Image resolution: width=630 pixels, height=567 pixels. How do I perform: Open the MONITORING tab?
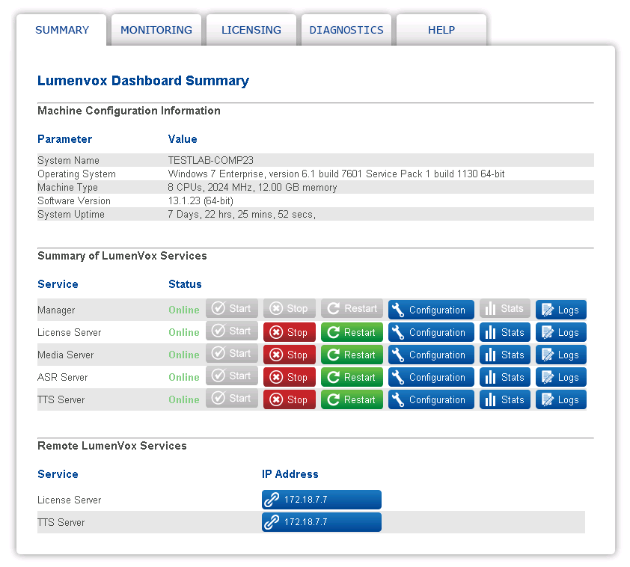[156, 30]
